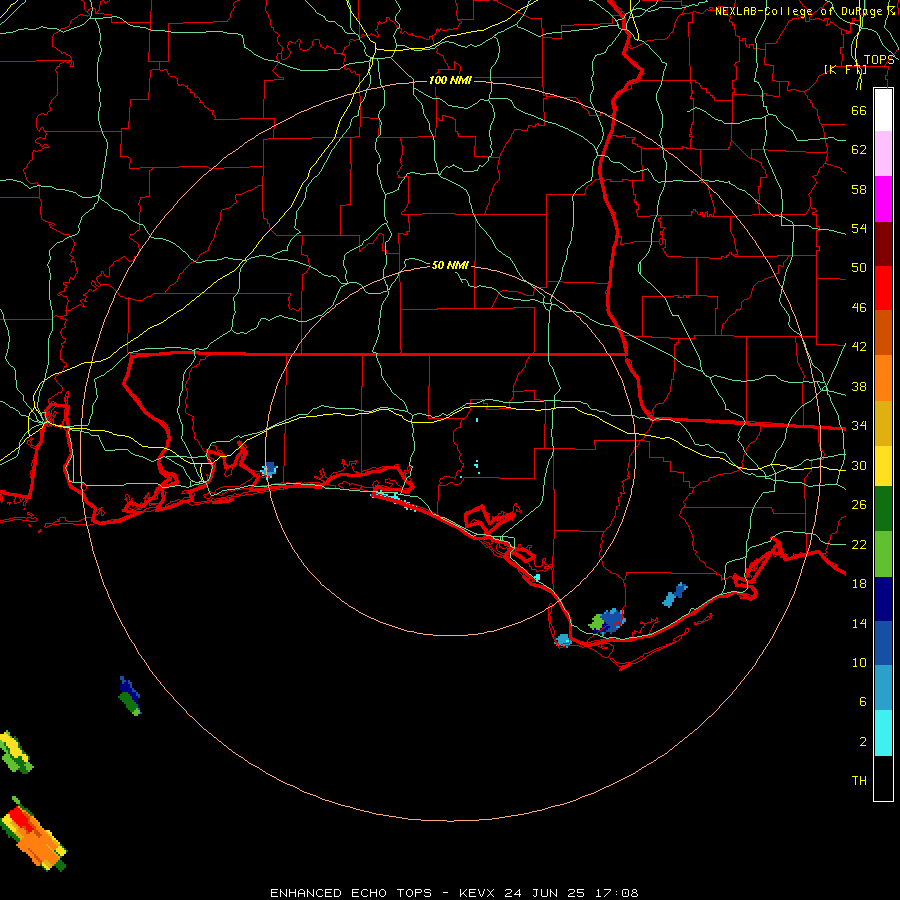This screenshot has height=900, width=900.
Task: Click the "42" scale label
Action: pyautogui.click(x=859, y=347)
